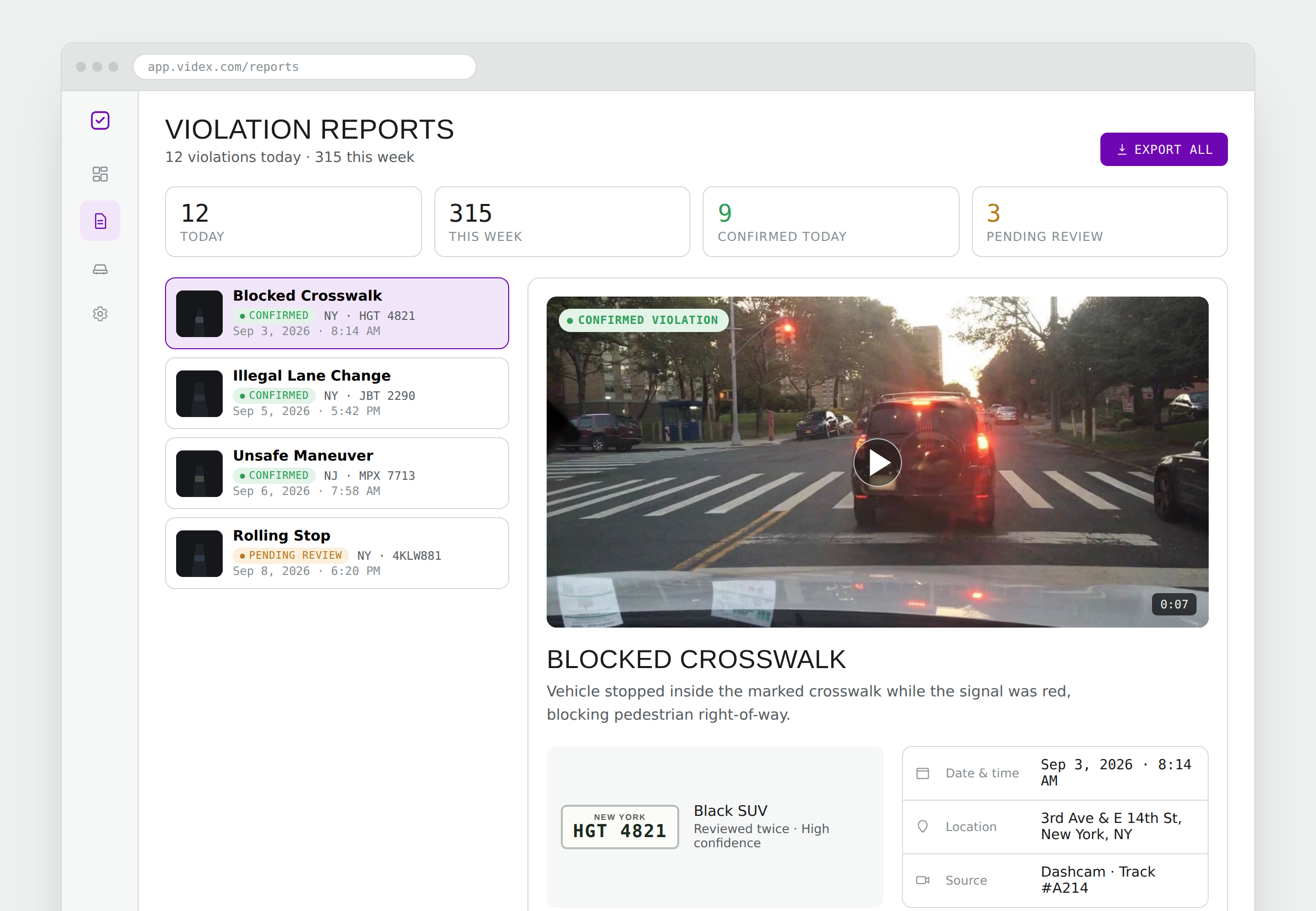Select the Unsafe Maneuver report card
Screen dimensions: 1316x911
337,473
